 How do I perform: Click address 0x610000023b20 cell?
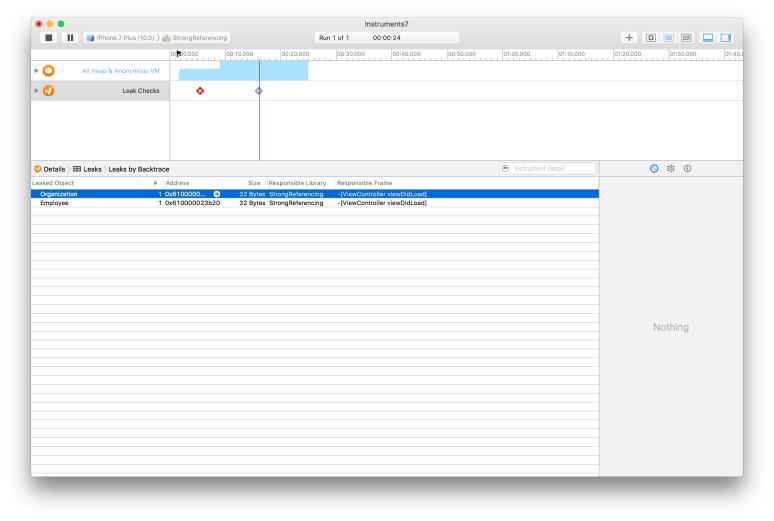pyautogui.click(x=193, y=203)
